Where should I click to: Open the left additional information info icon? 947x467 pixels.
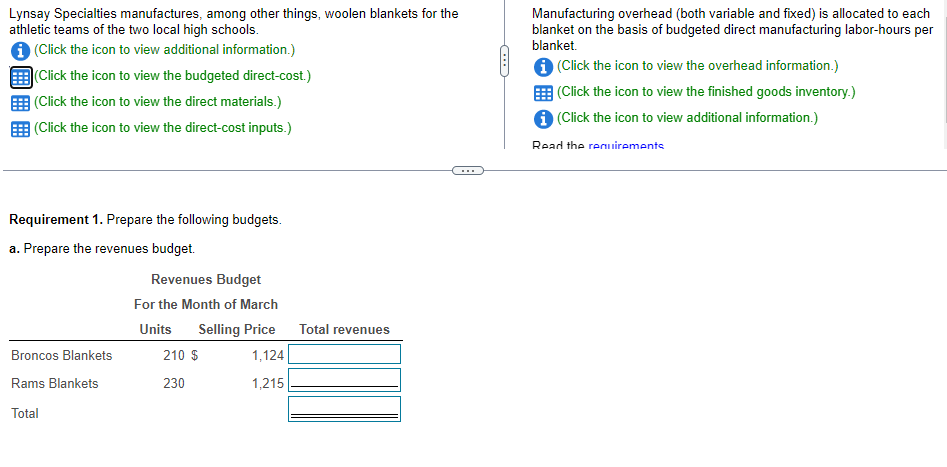21,51
